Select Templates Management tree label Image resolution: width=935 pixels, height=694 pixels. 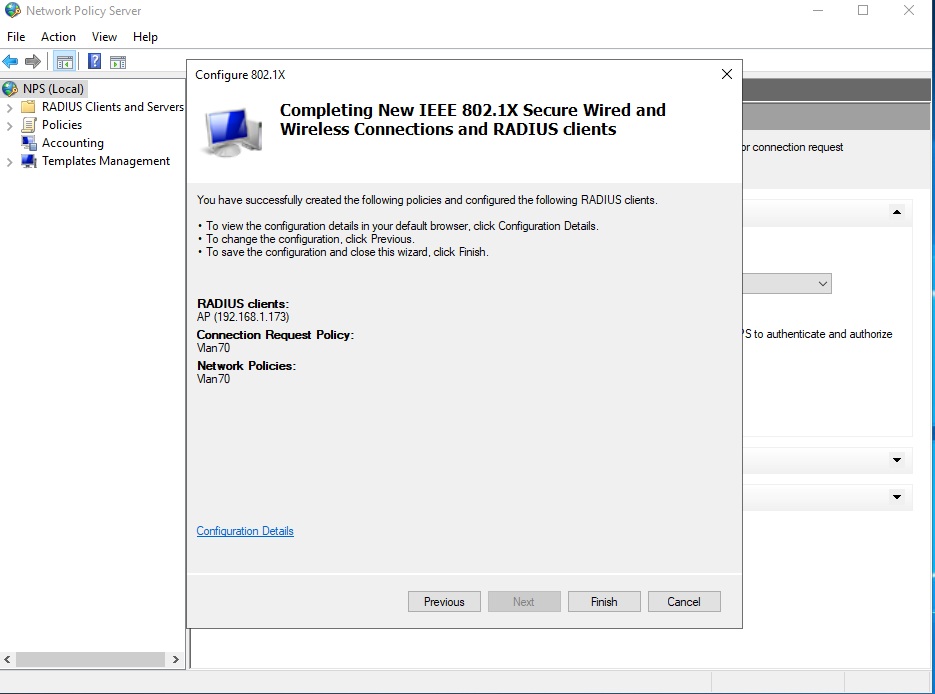point(106,161)
